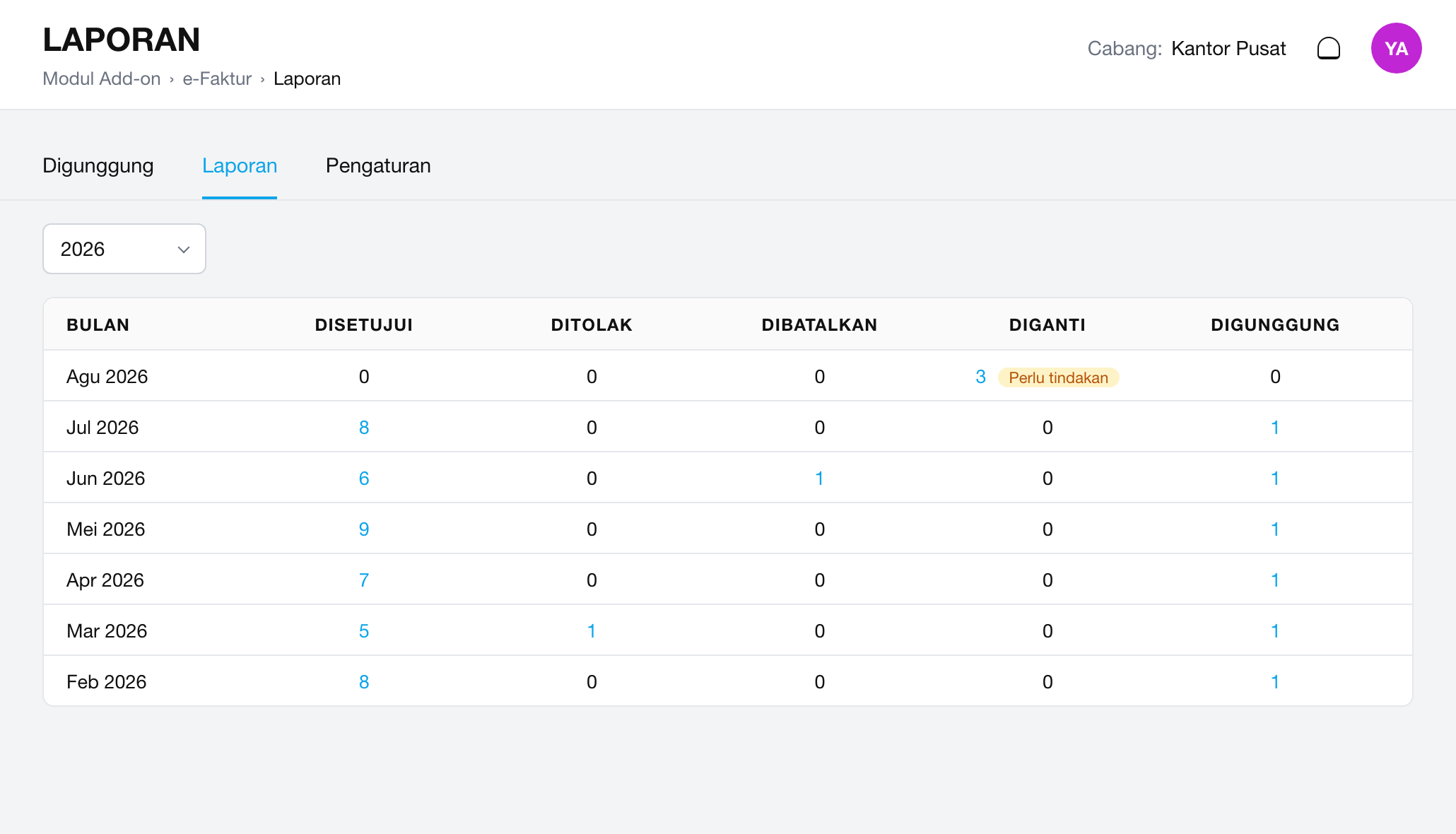Image resolution: width=1456 pixels, height=834 pixels.
Task: Select the Mei 2026 row label
Action: (x=106, y=529)
